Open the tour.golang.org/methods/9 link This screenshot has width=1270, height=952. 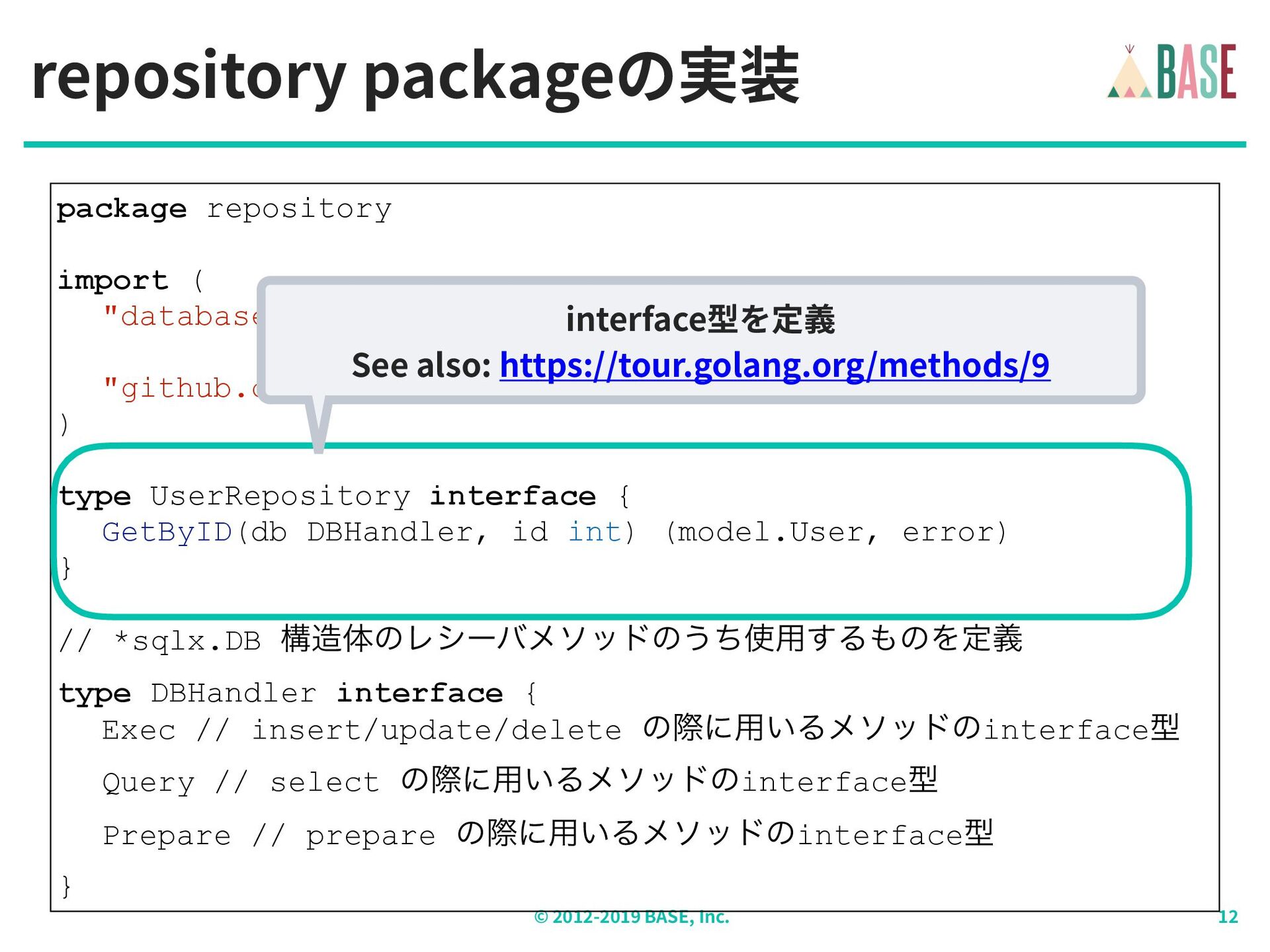[x=774, y=366]
